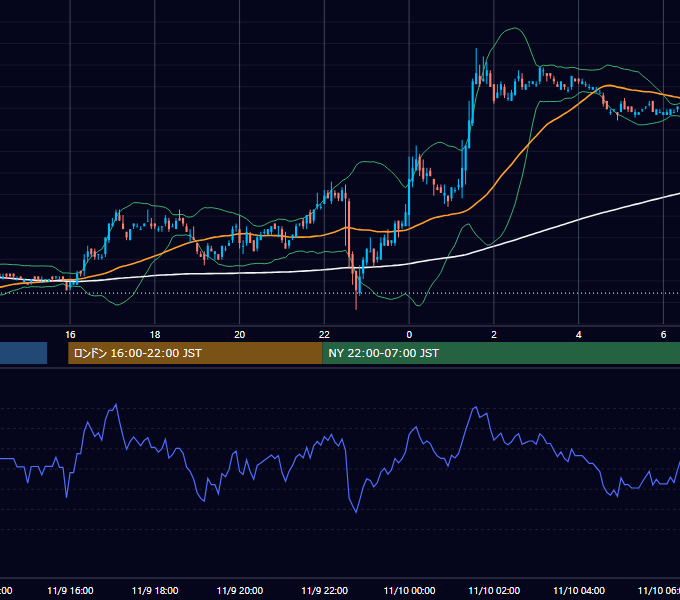
Task: Select the '4' hour label on price chart axis
Action: click(579, 335)
